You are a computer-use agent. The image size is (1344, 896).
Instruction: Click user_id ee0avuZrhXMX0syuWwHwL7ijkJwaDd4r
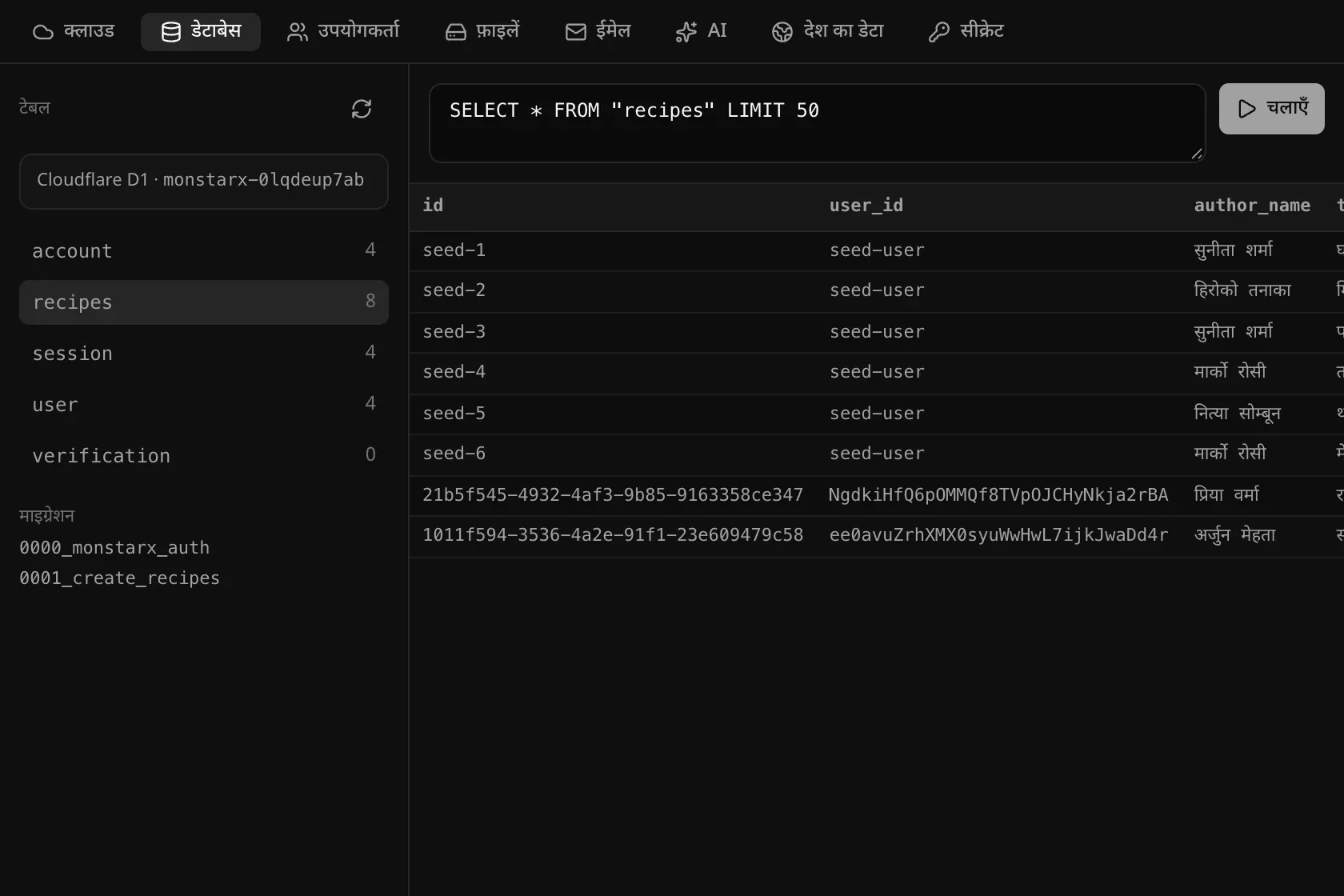(x=998, y=535)
